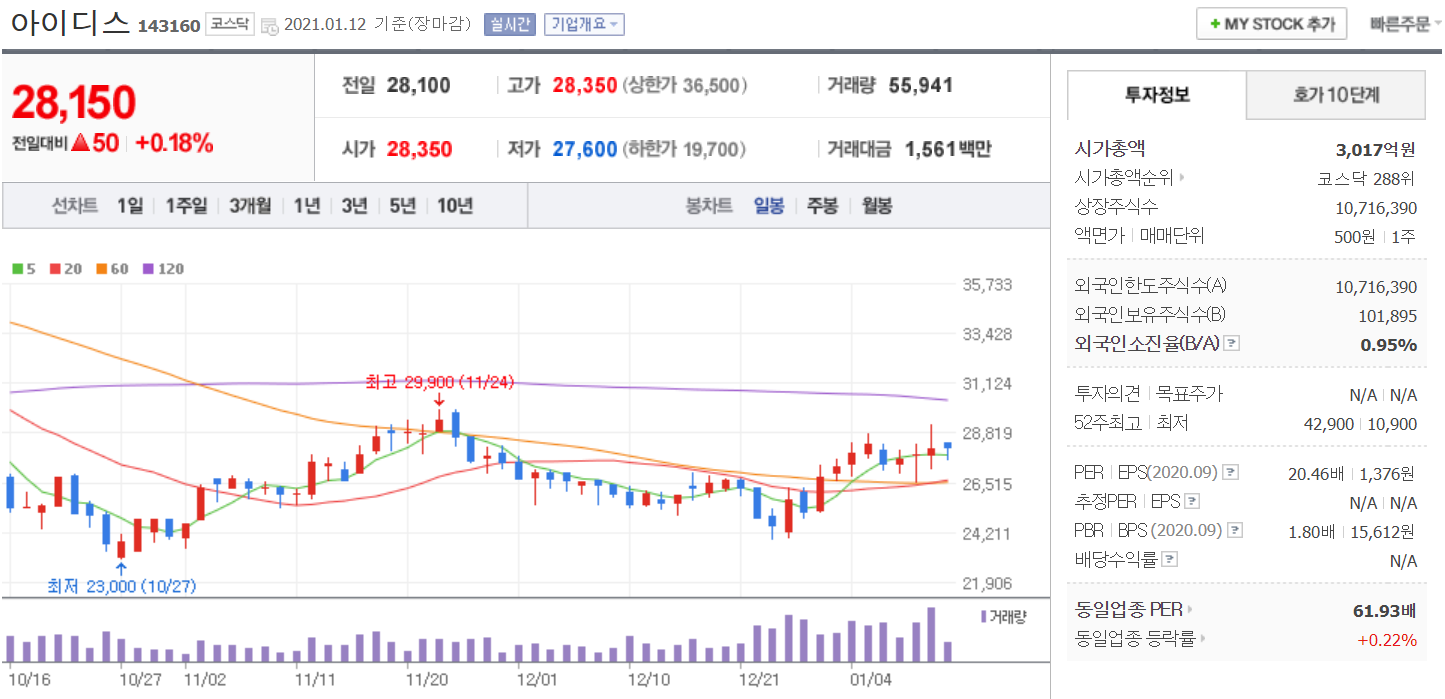
Task: Click help icon beside PBR BPS(2020.09)
Action: click(1237, 531)
